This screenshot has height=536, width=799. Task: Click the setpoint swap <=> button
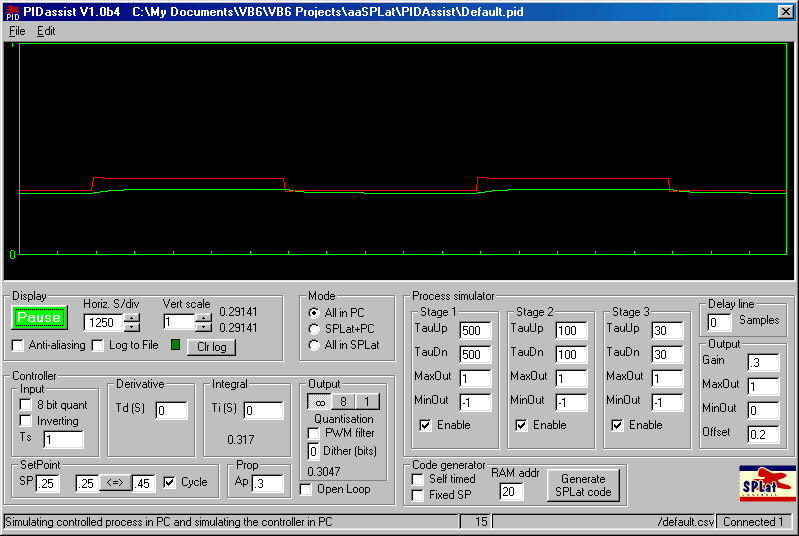click(x=114, y=482)
